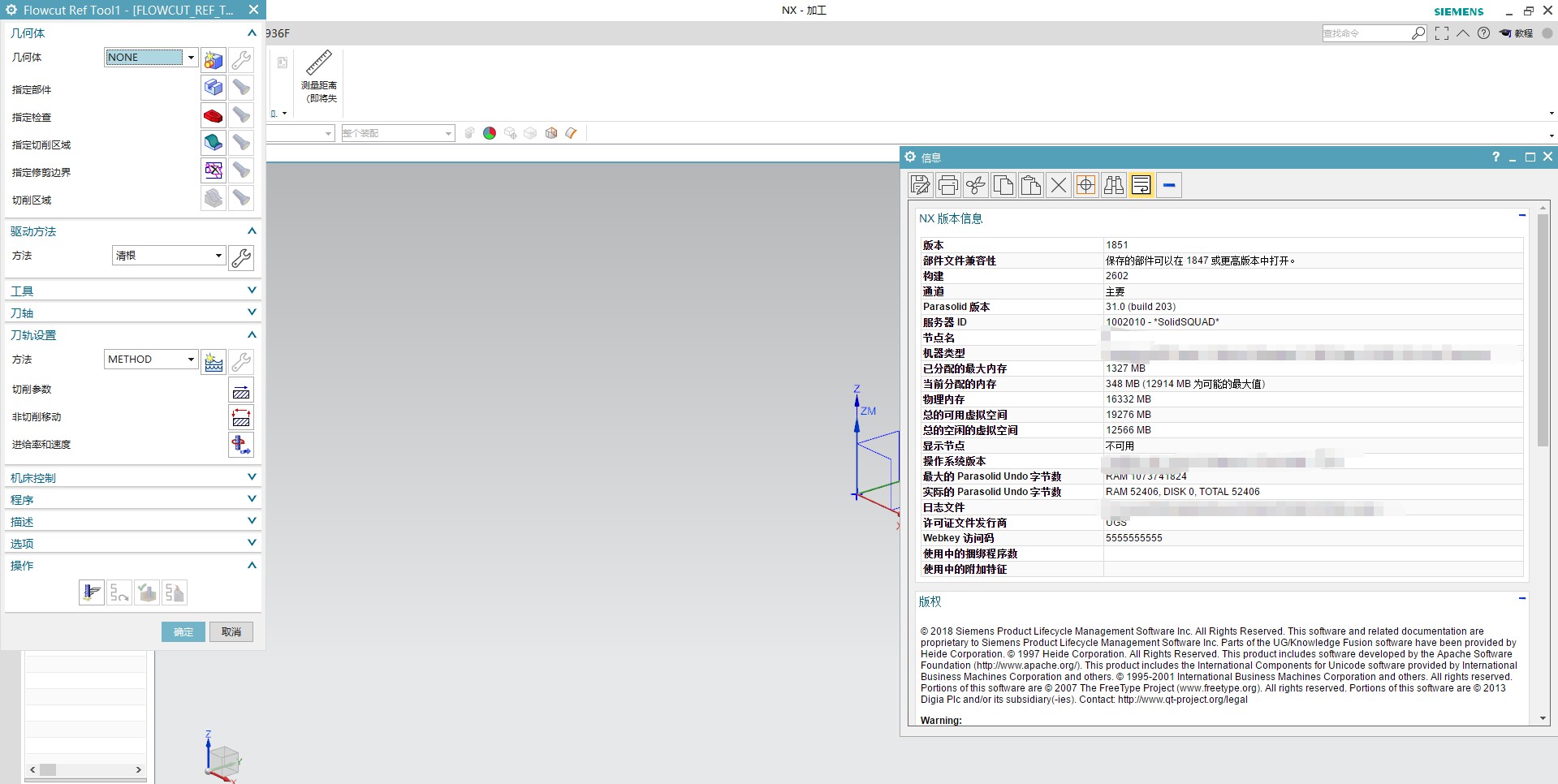Click the Parasolid 版本 value 31.0 (build 203)
Image resolution: width=1558 pixels, height=784 pixels.
click(1141, 307)
